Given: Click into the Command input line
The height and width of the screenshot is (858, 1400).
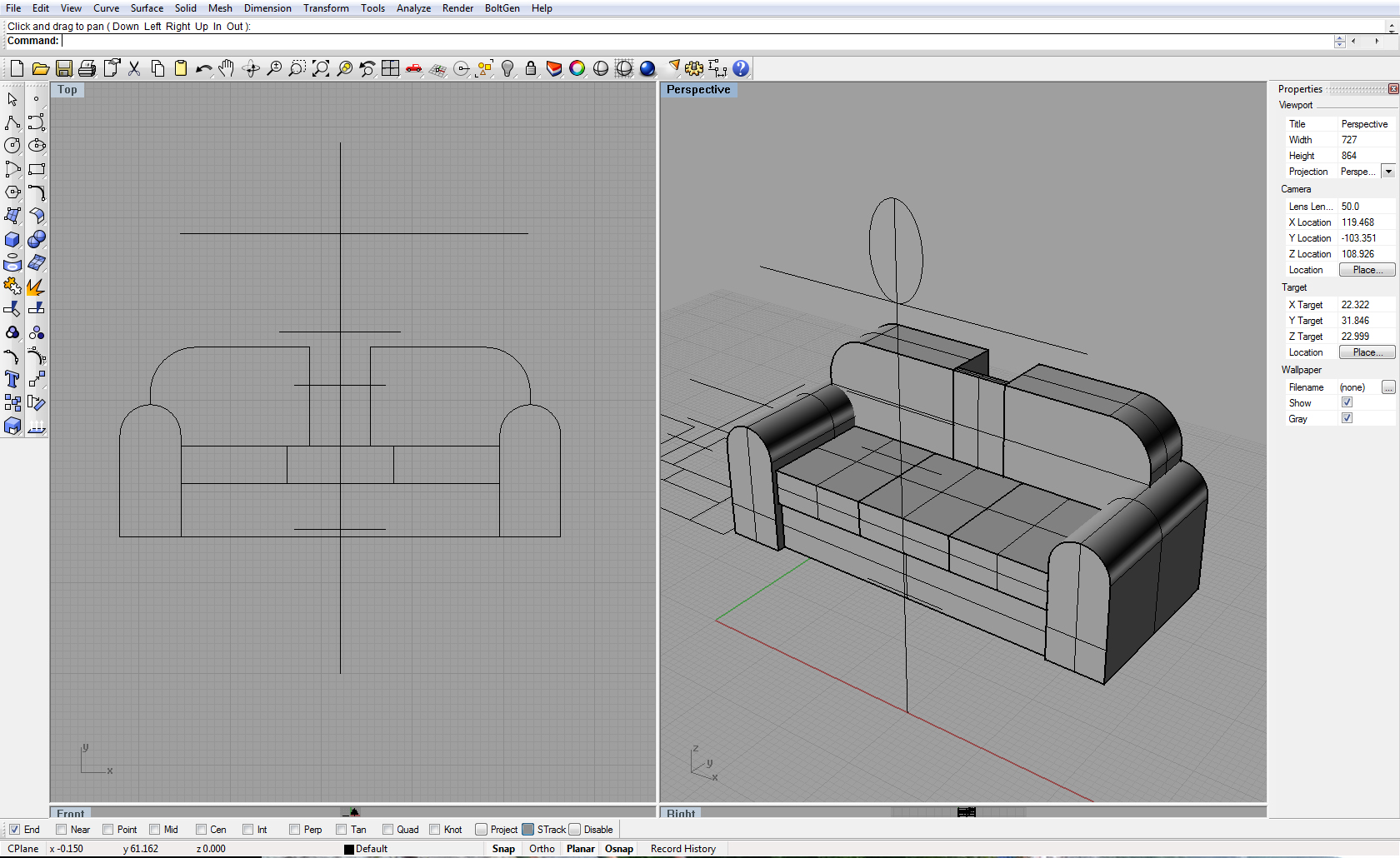Looking at the screenshot, I should point(696,41).
